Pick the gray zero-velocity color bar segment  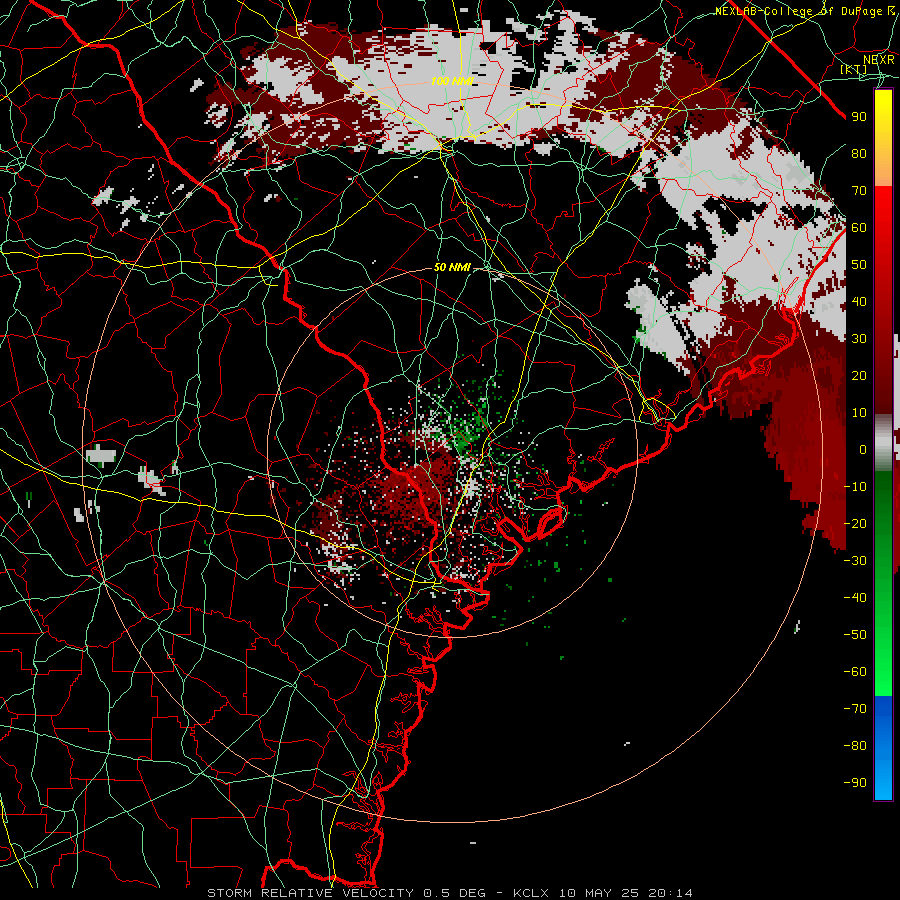click(883, 442)
